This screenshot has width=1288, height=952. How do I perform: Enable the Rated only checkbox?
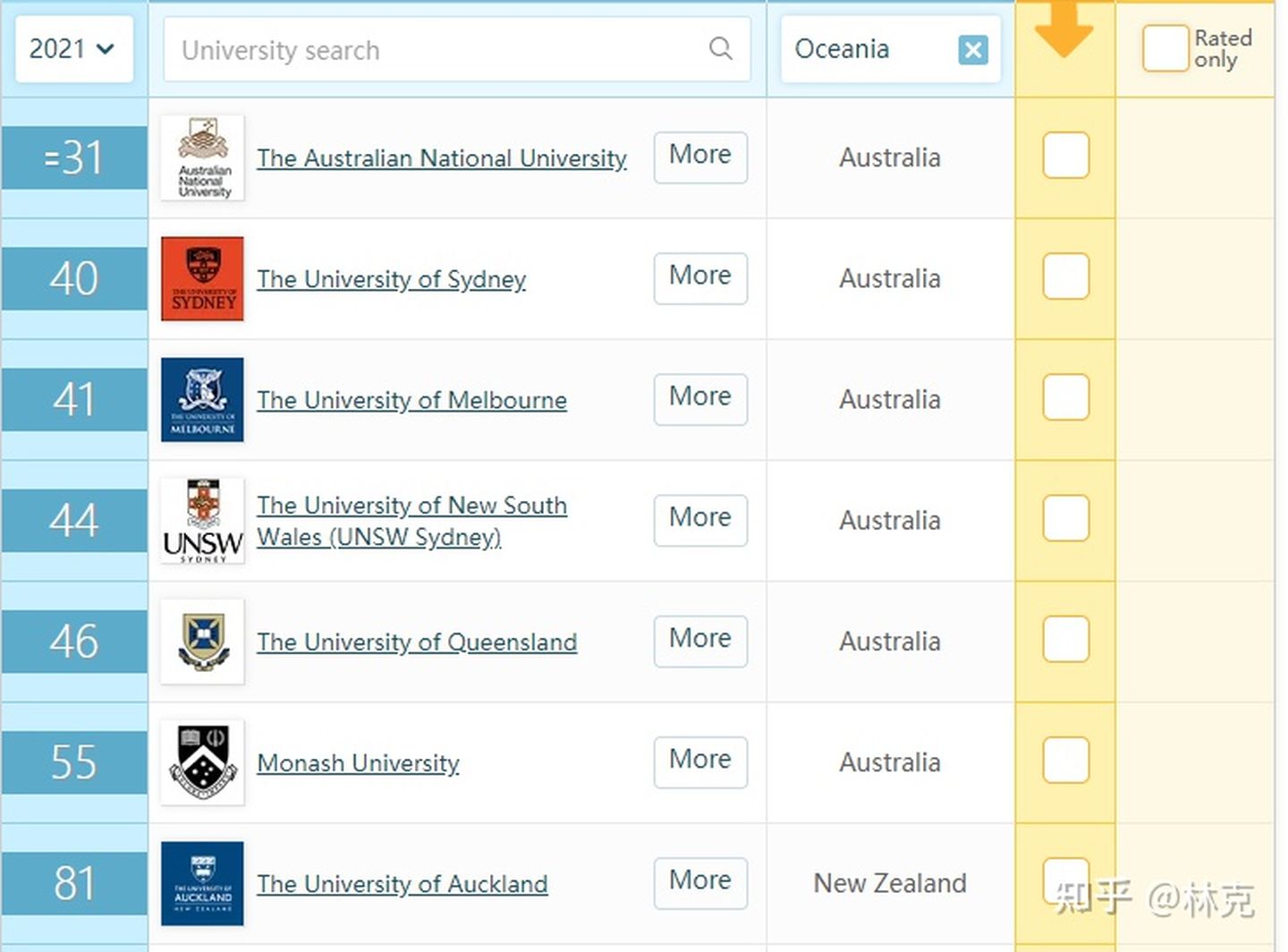(1165, 48)
